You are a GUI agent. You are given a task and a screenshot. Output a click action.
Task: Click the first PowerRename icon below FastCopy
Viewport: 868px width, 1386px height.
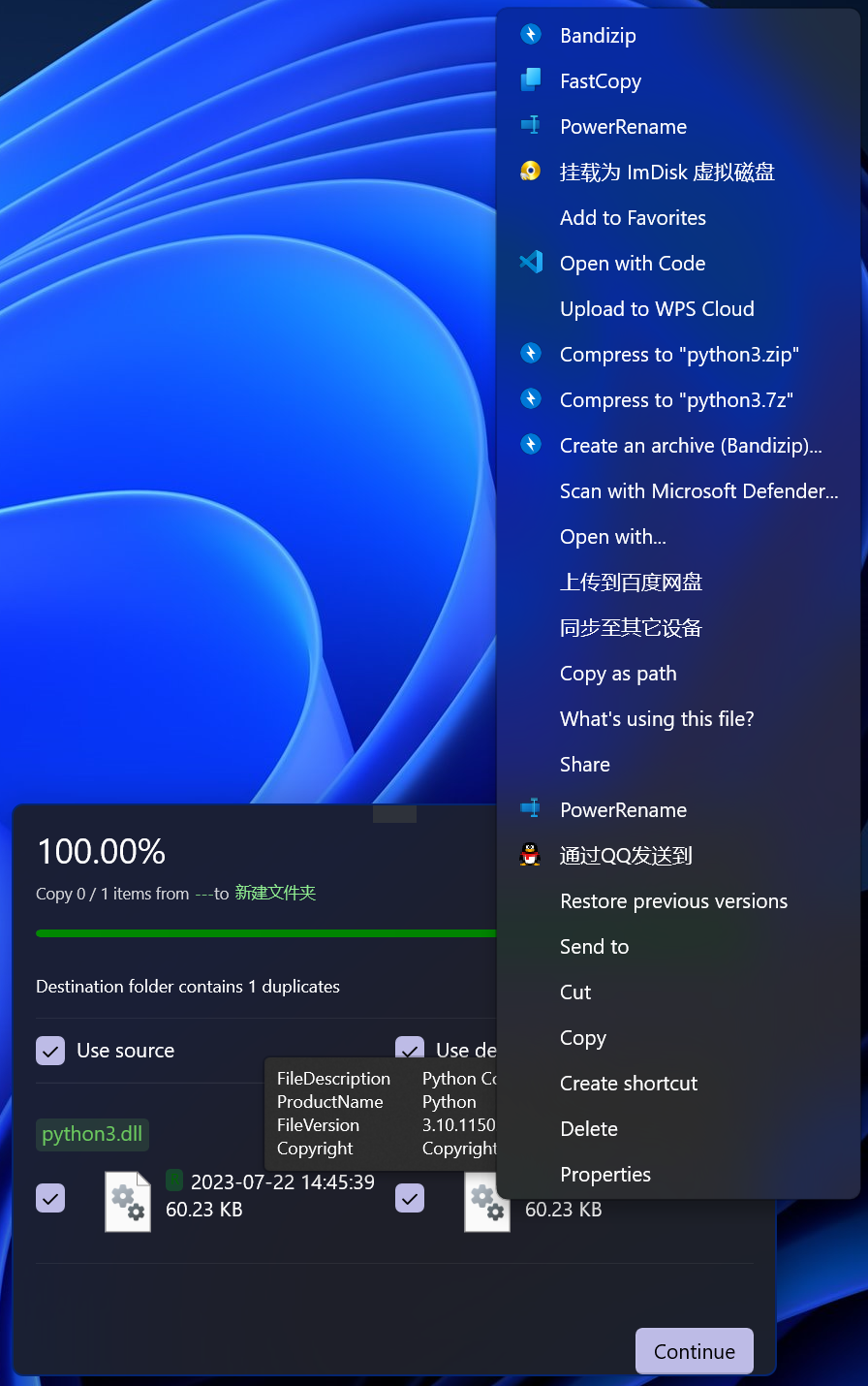pos(531,126)
